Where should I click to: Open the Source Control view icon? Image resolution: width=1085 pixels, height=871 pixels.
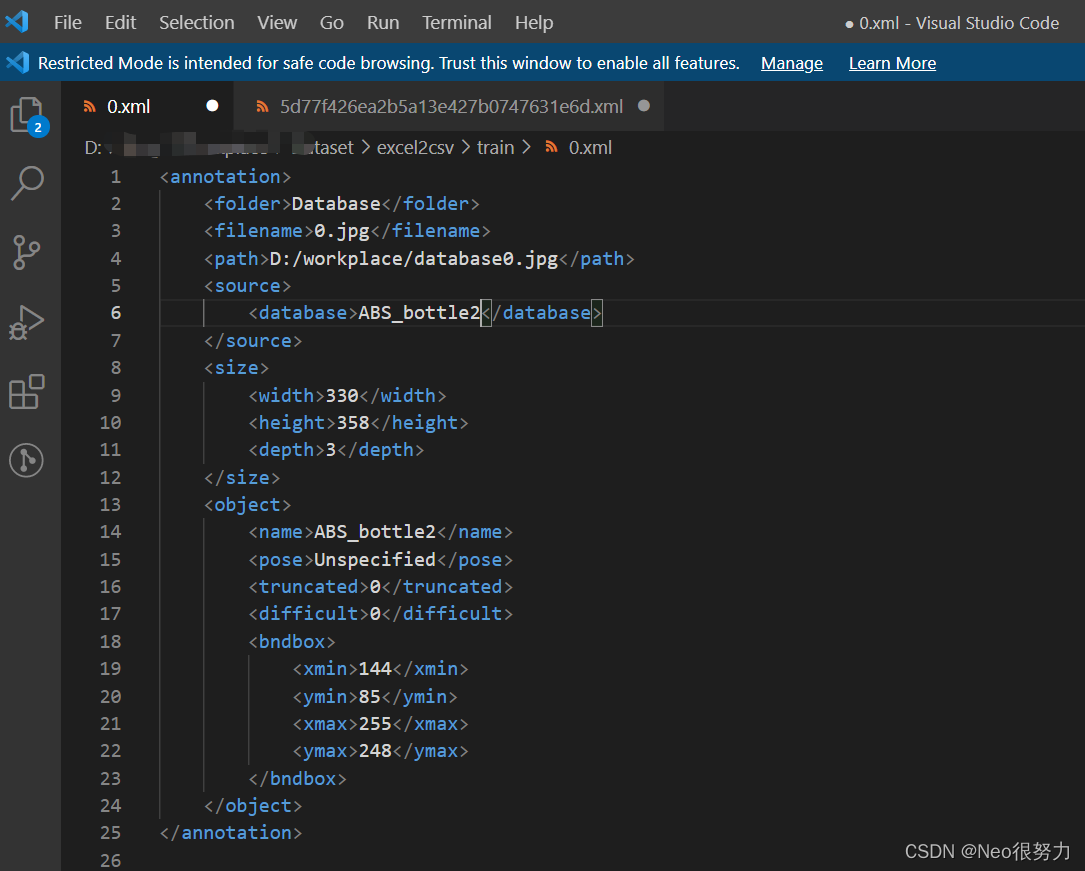26,253
